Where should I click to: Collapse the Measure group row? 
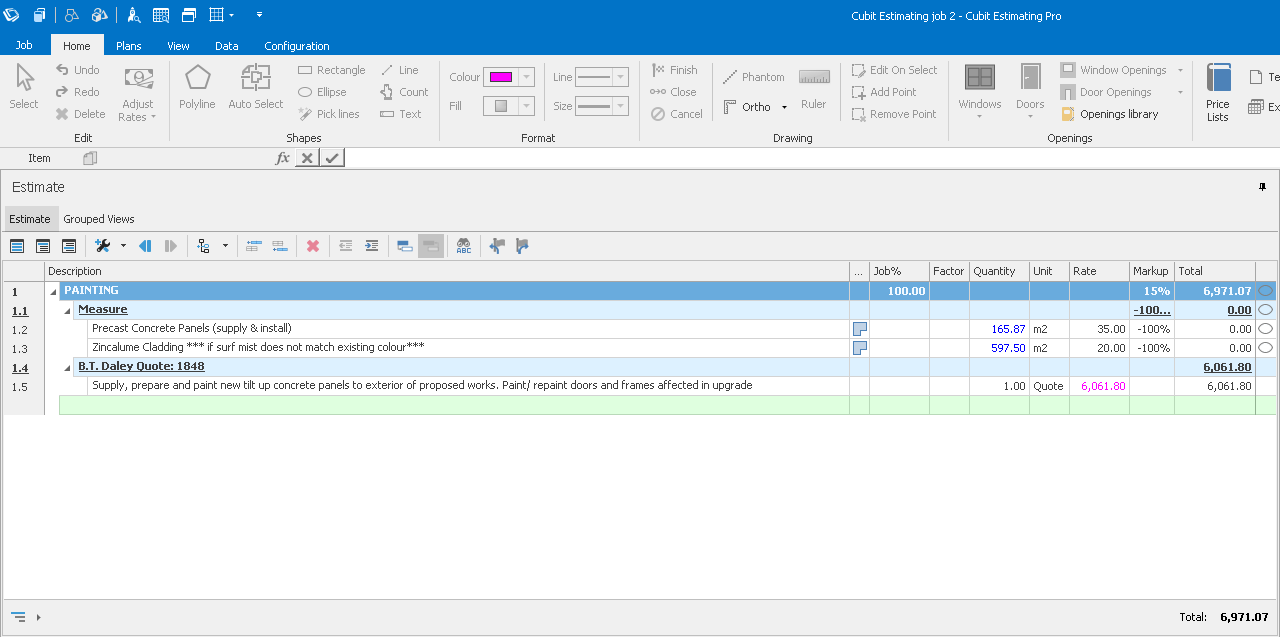(x=68, y=310)
